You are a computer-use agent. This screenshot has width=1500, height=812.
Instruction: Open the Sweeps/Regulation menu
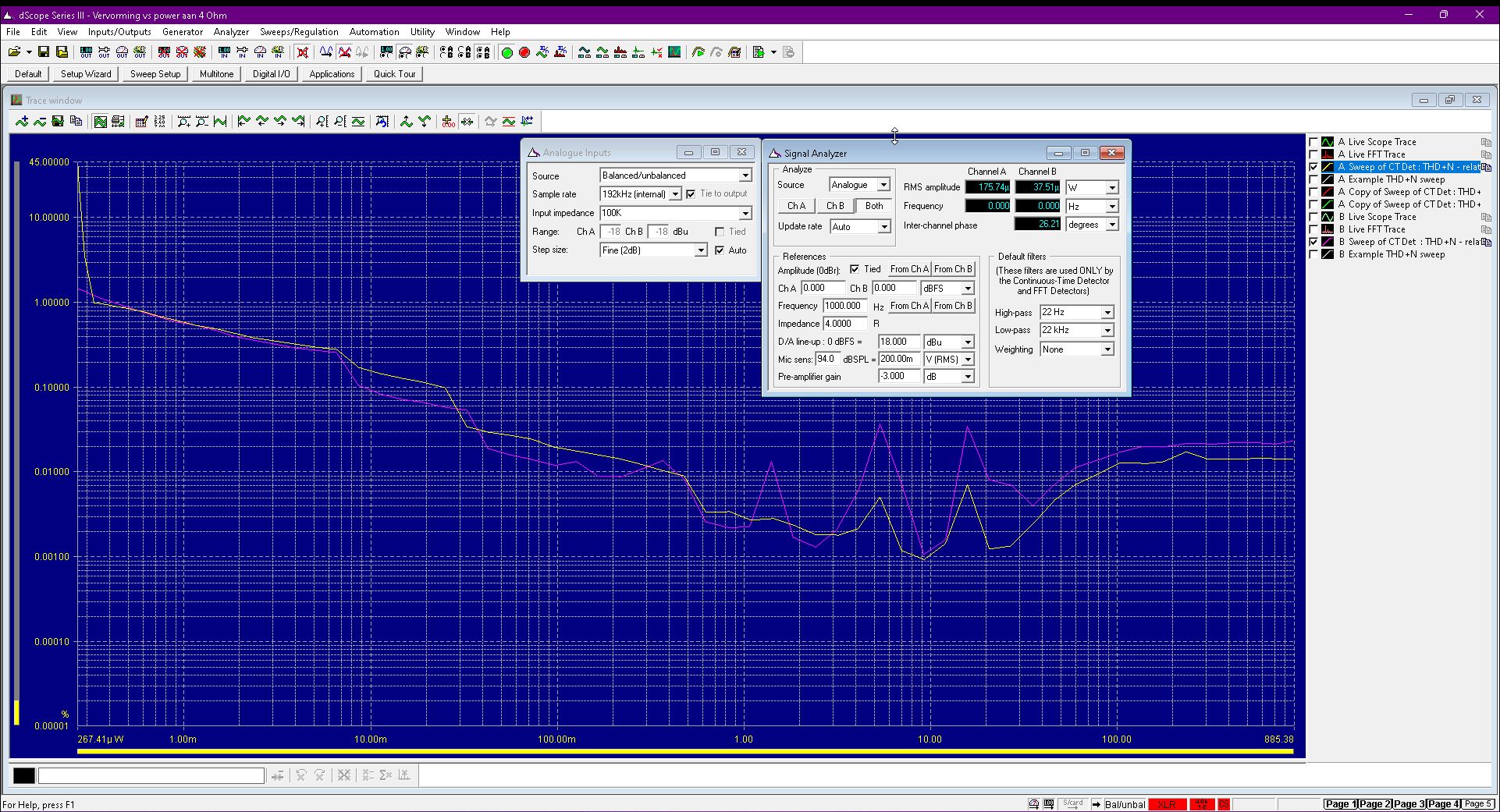pos(299,32)
